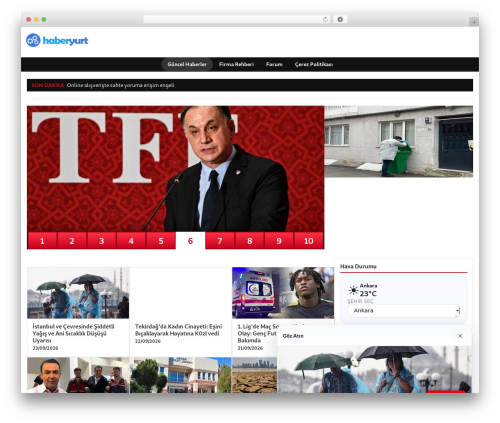Click the Göz Atın popup title
The width and height of the screenshot is (500, 423).
[x=293, y=336]
